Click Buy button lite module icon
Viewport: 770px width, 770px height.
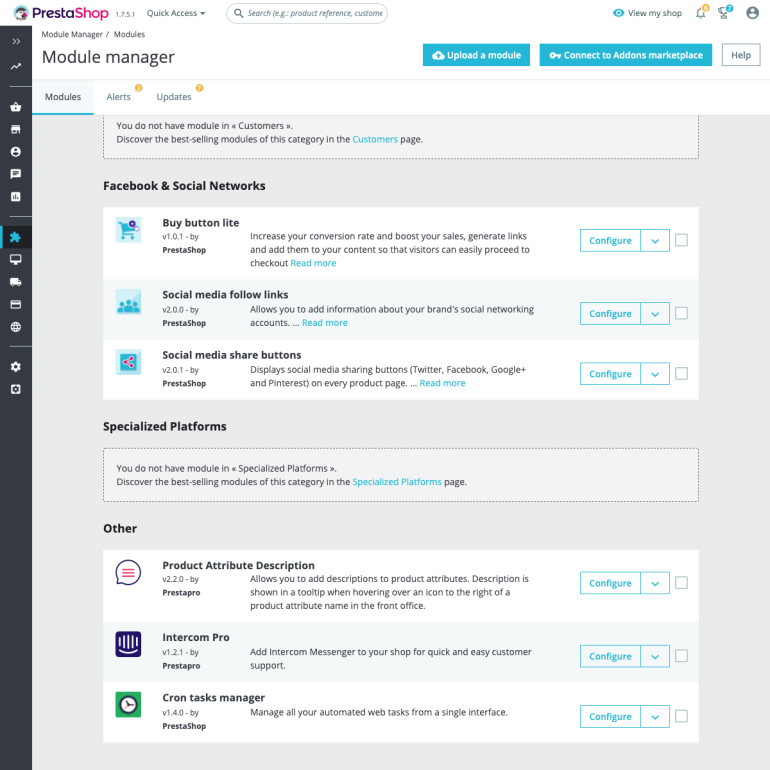click(128, 230)
